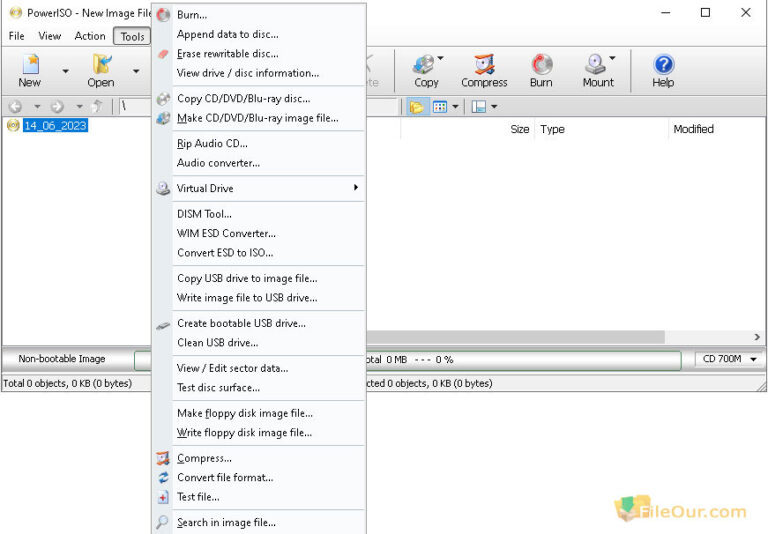768x534 pixels.
Task: Open the File menu
Action: (x=16, y=36)
